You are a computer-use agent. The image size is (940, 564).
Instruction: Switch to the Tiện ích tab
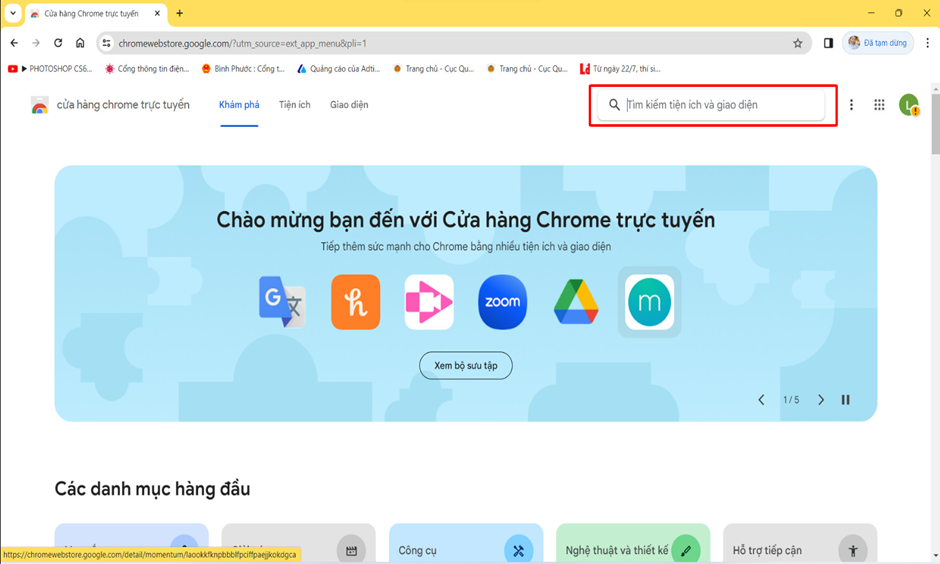[294, 105]
